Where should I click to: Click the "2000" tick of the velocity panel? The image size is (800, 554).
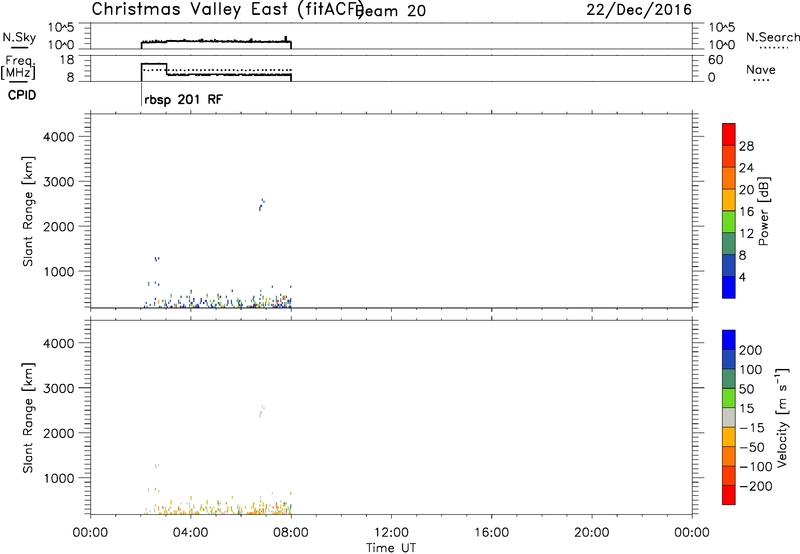[59, 433]
